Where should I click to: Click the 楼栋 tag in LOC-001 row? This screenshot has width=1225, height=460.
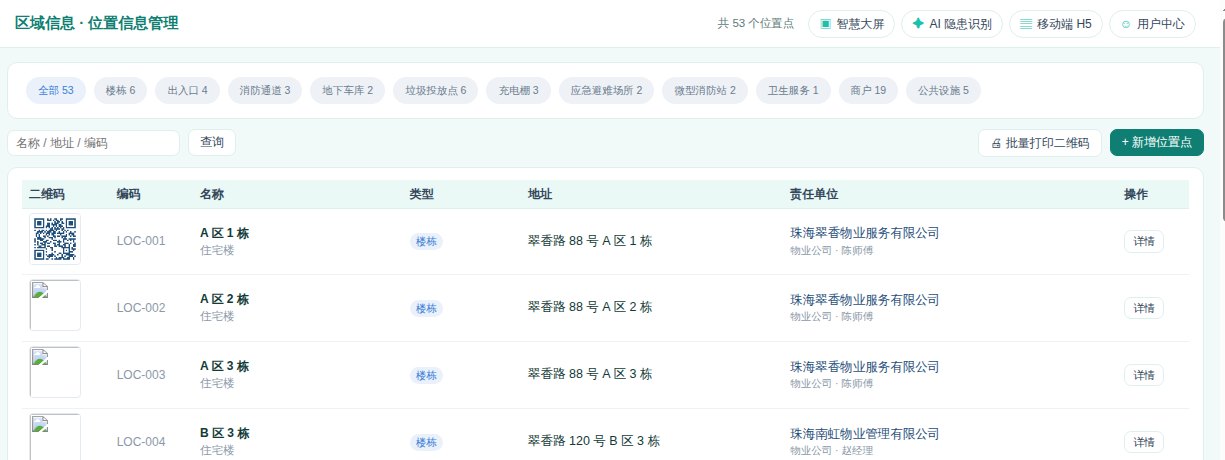[x=426, y=241]
